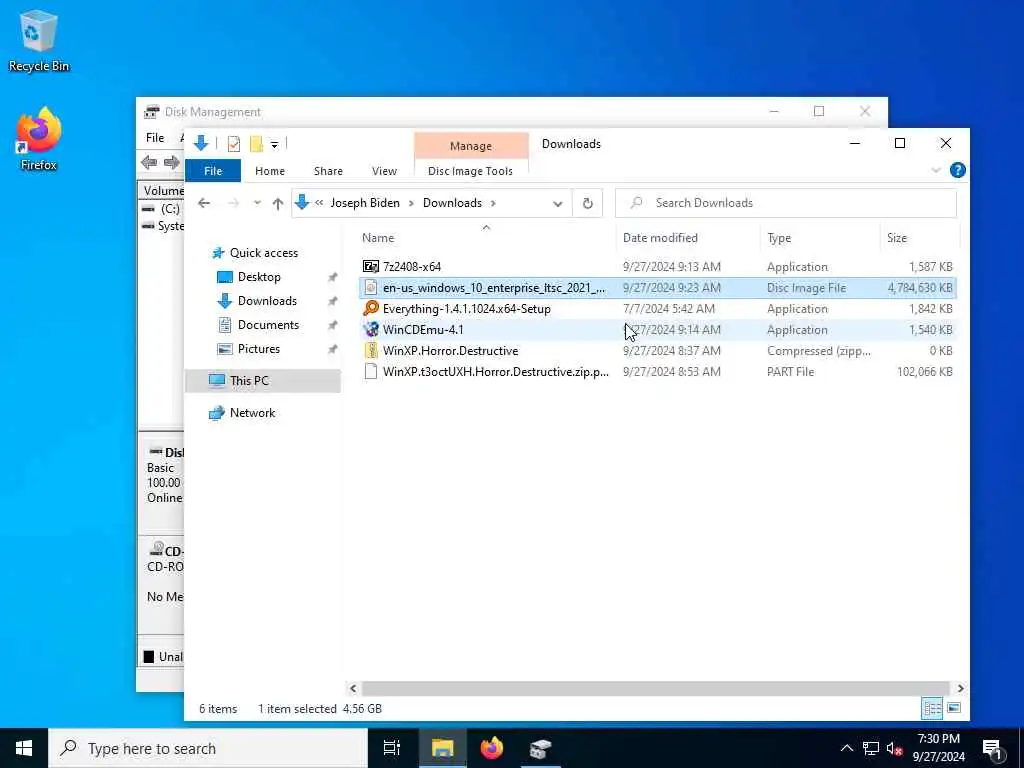Click Disk Management taskbar icon
This screenshot has width=1024, height=768.
coord(540,748)
